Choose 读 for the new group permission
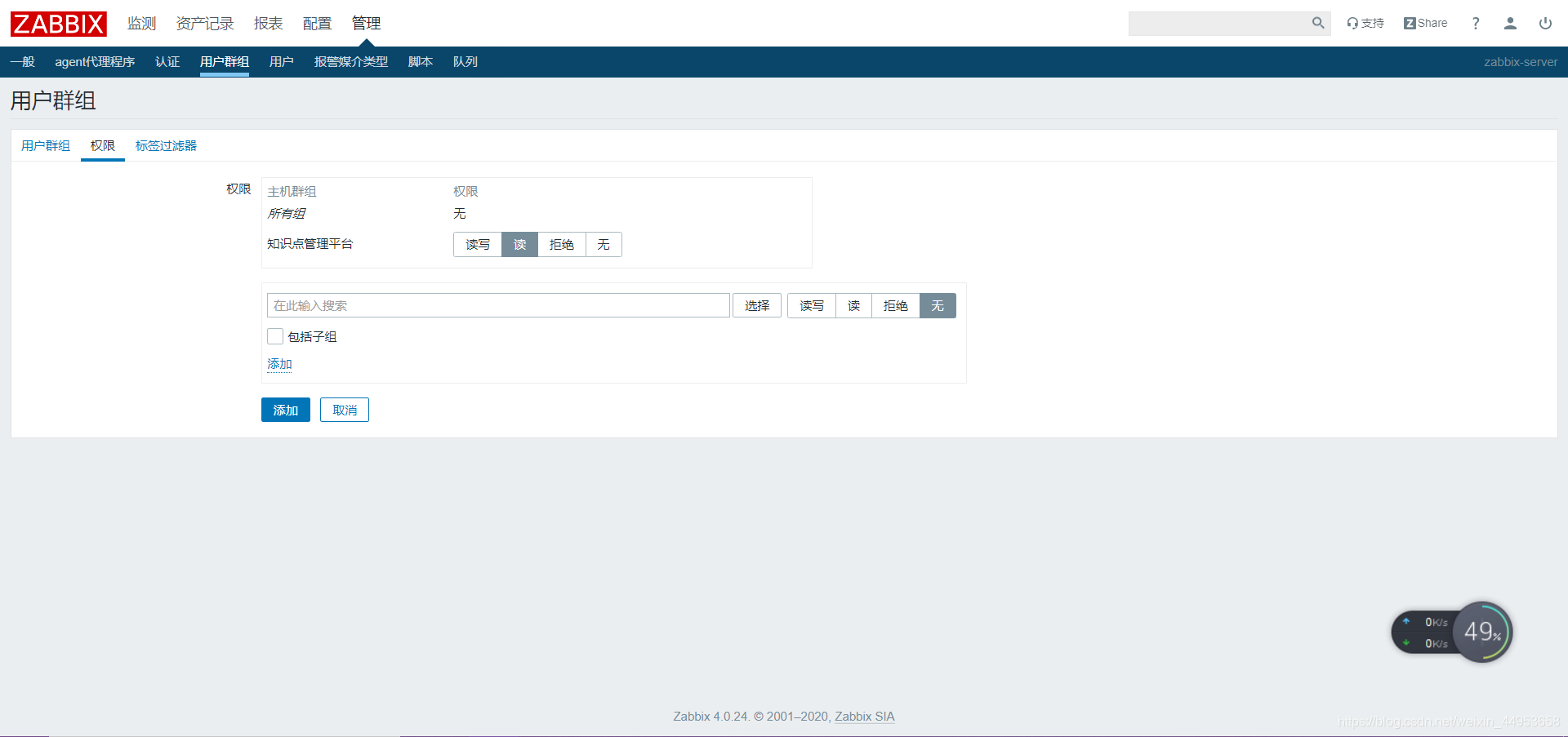 point(854,305)
